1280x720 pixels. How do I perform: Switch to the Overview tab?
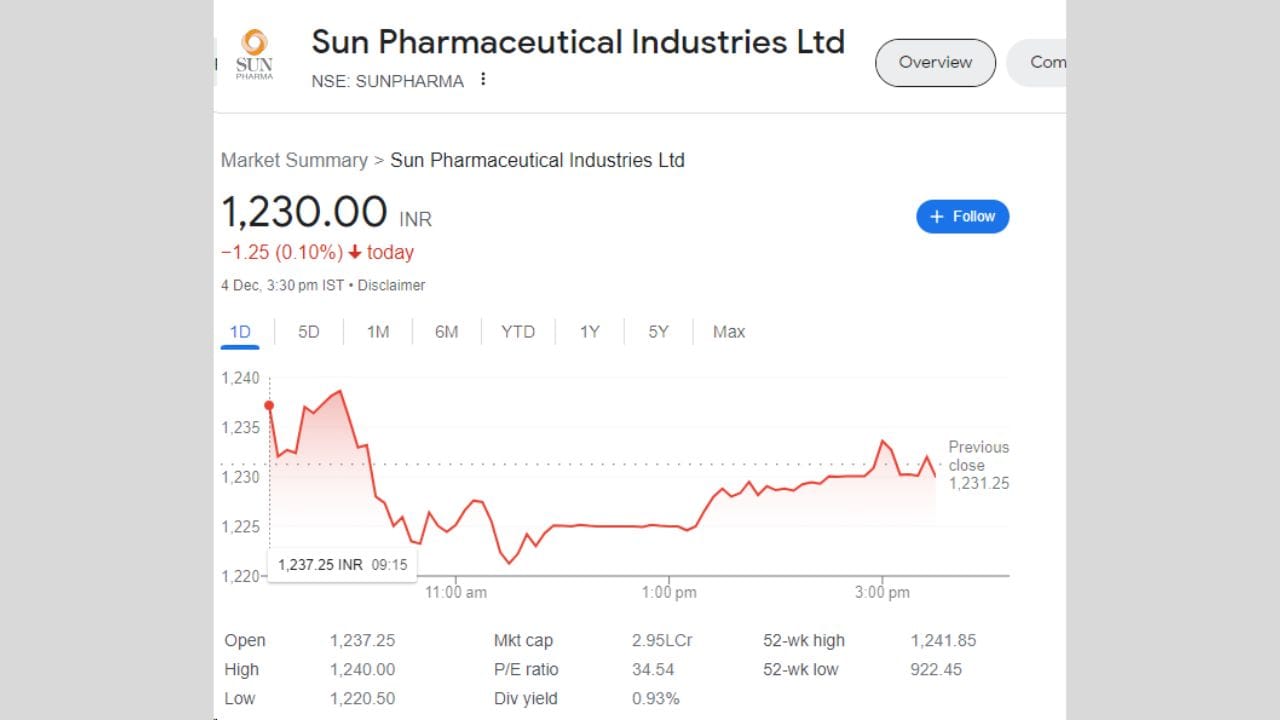pyautogui.click(x=934, y=62)
